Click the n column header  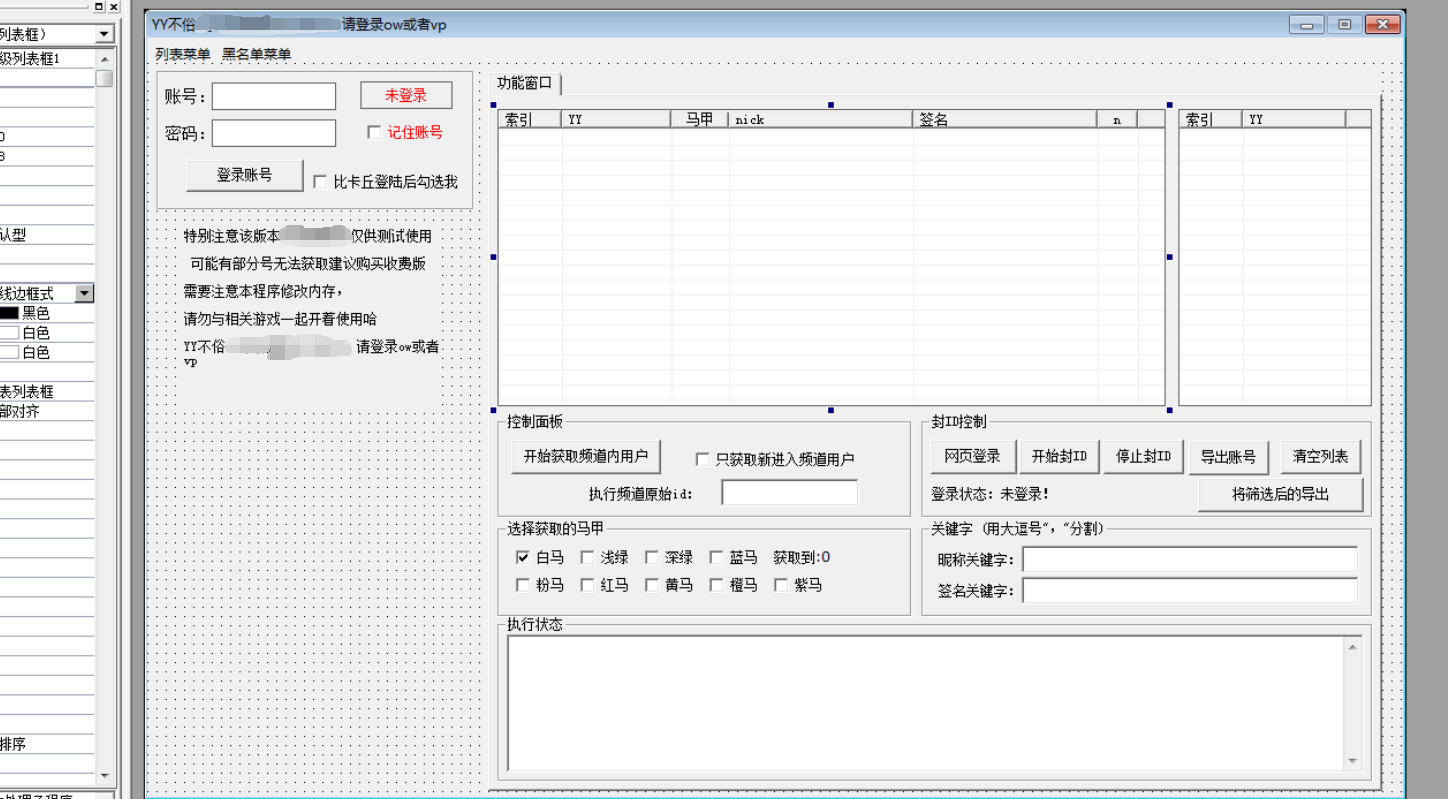[x=1117, y=119]
